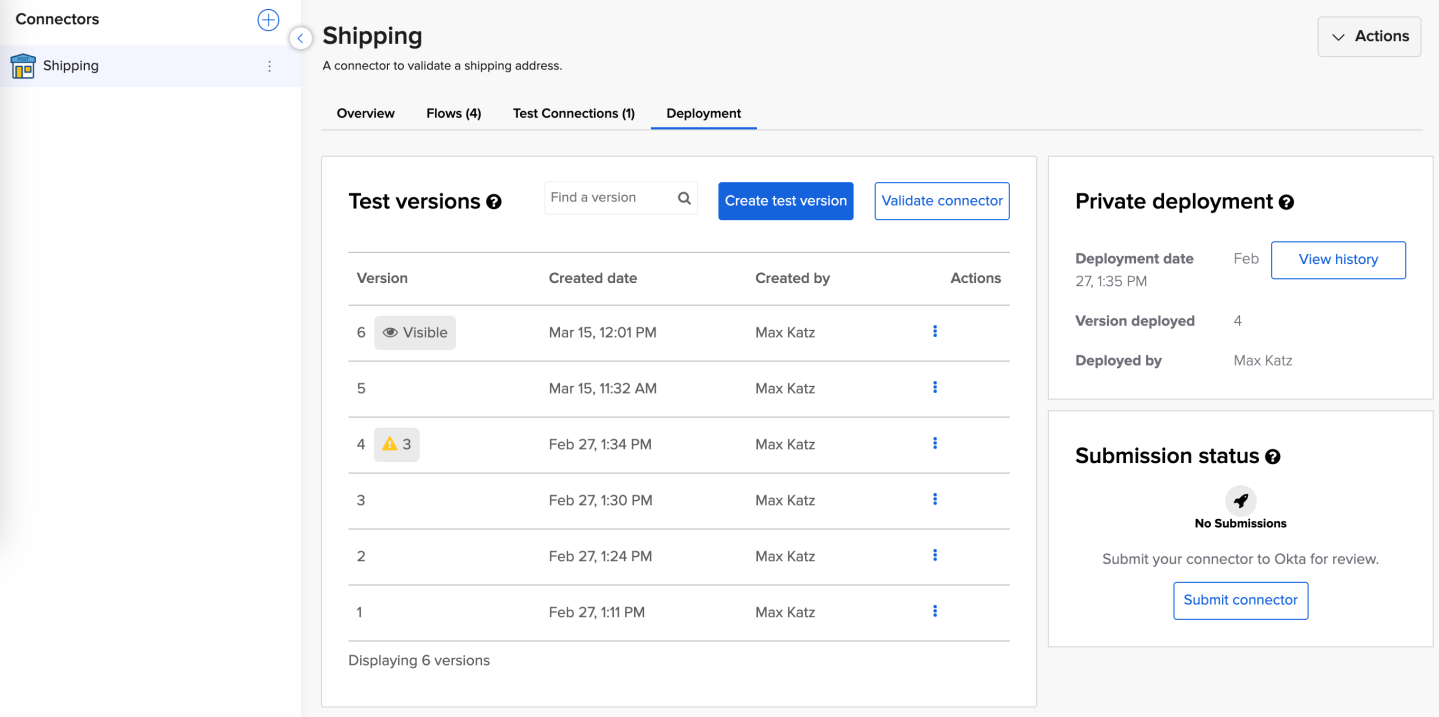
Task: Click the help icon next to Submission status
Action: (x=1272, y=456)
